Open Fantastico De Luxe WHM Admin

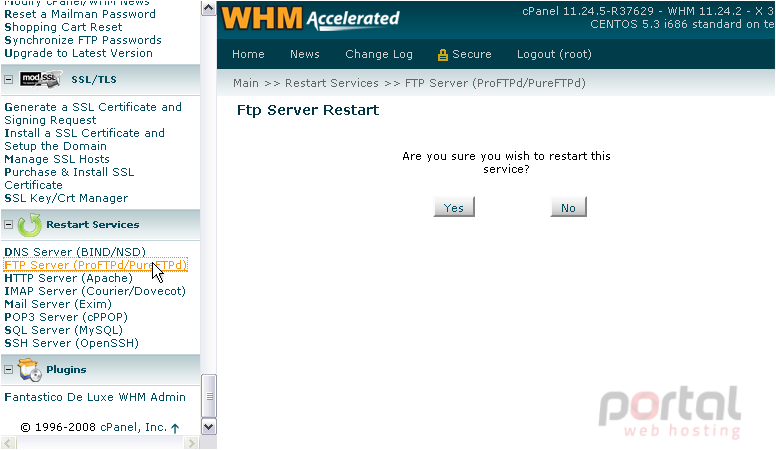(95, 397)
